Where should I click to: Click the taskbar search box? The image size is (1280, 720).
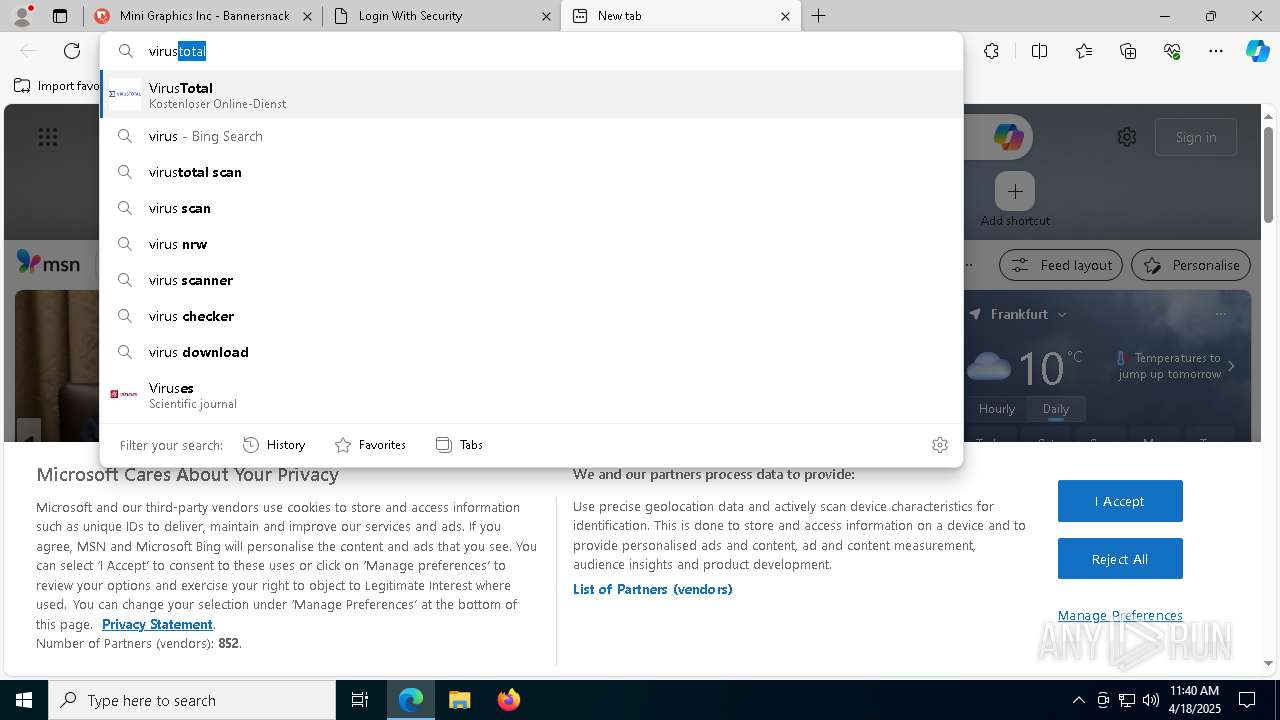pyautogui.click(x=192, y=700)
